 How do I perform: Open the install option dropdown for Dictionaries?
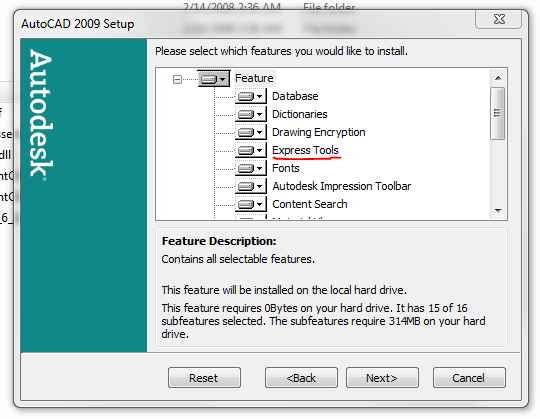point(251,114)
